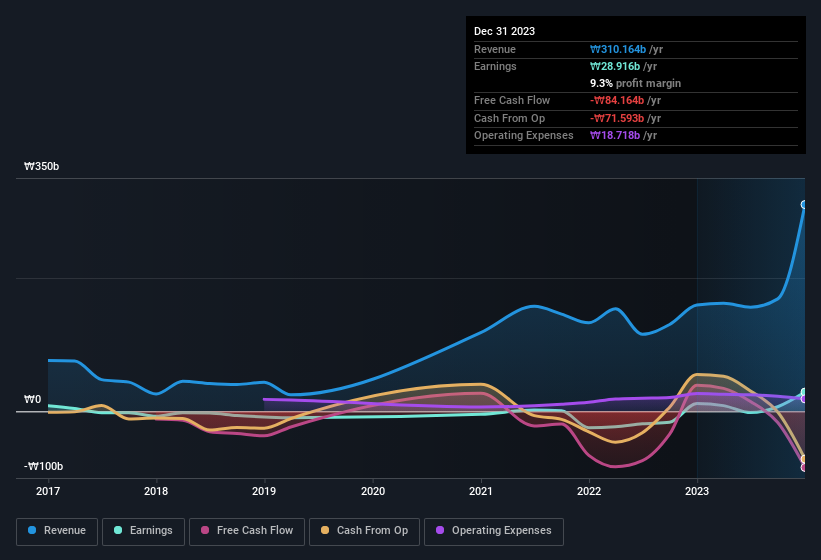Click the 2020 label on time axis
Screen dimensions: 821x560
point(372,492)
